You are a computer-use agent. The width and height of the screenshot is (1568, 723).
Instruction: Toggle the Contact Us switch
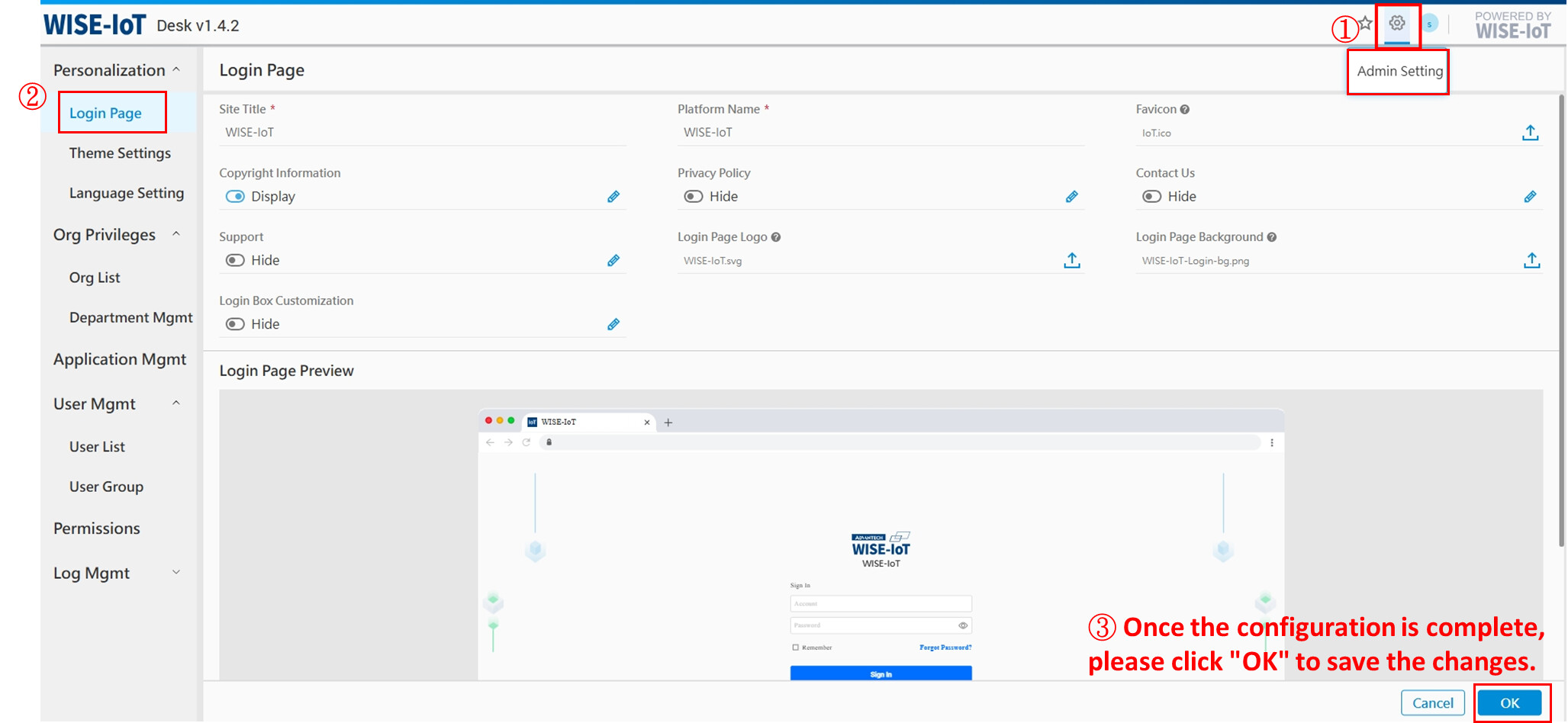[x=1152, y=197]
